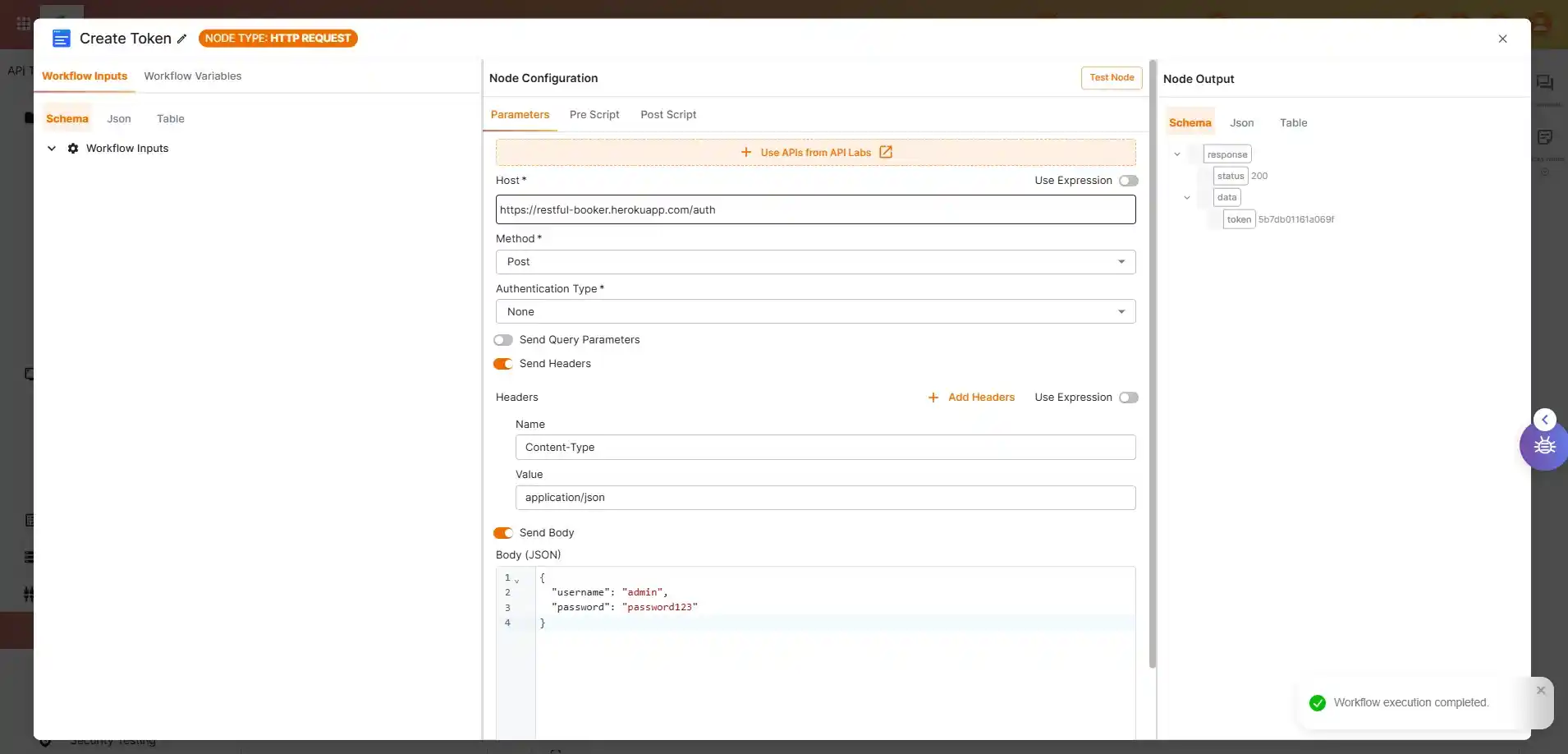Enable the Send Query Parameters toggle
The width and height of the screenshot is (1568, 754).
point(503,340)
